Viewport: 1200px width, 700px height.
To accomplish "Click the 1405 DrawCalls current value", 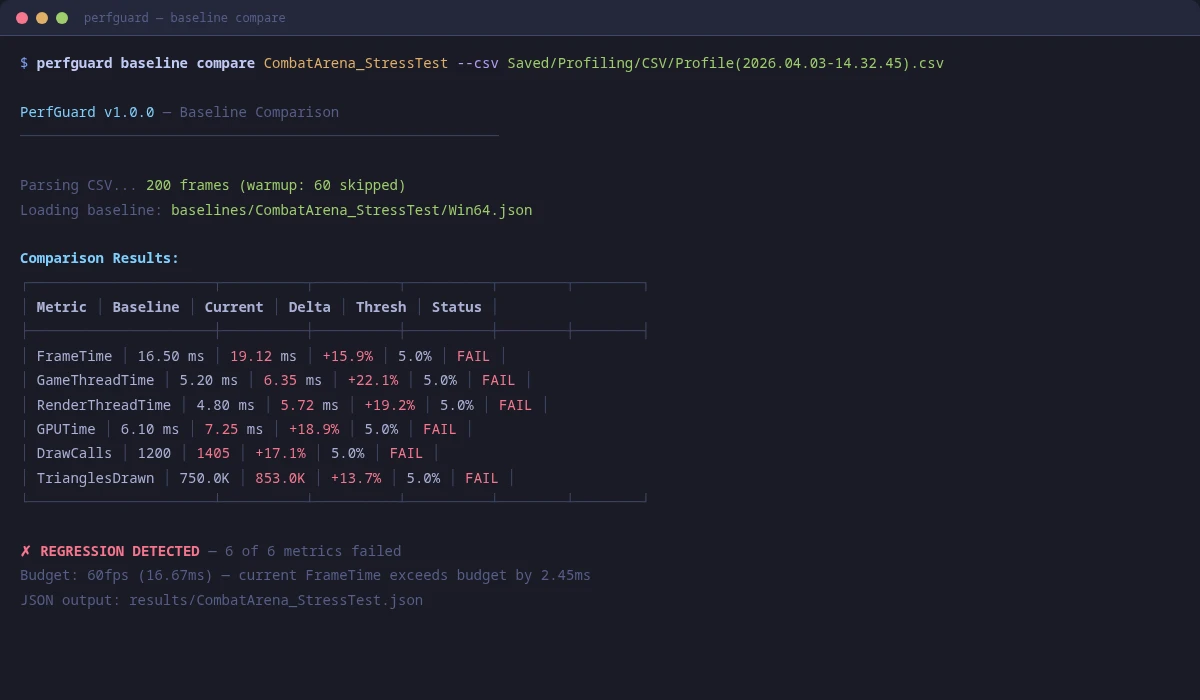I will (213, 453).
